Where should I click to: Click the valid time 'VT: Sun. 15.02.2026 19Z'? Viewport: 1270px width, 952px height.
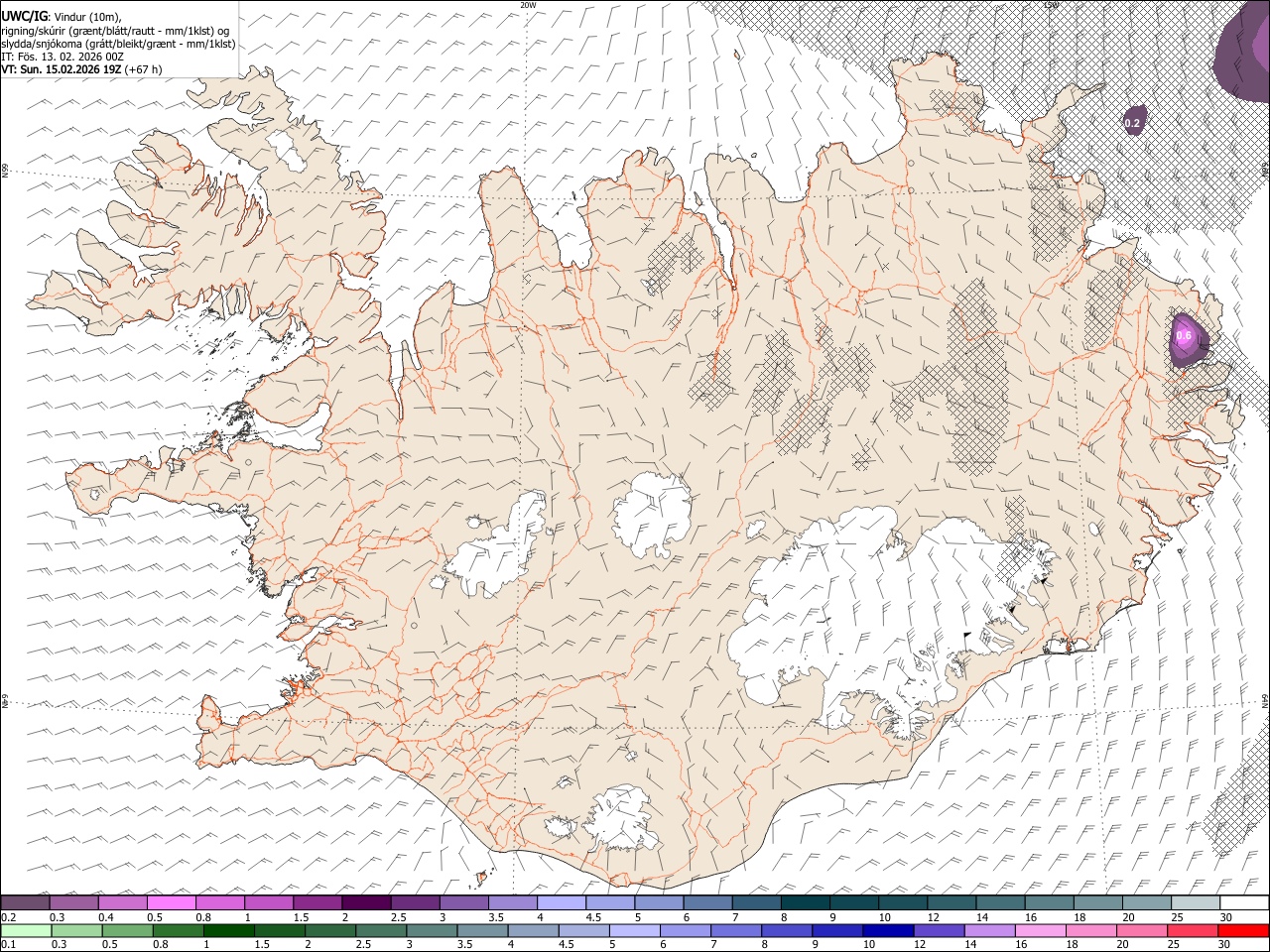pyautogui.click(x=62, y=69)
